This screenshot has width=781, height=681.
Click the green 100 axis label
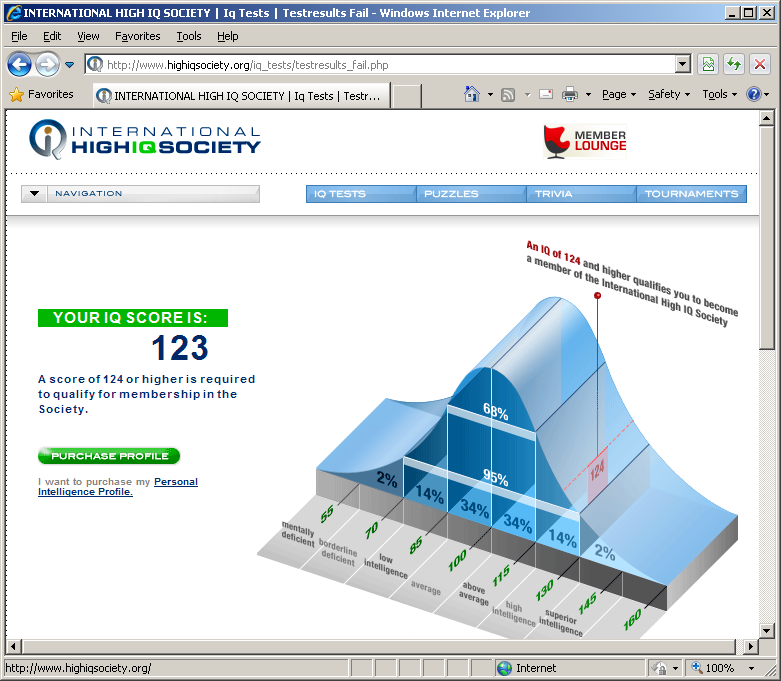click(457, 560)
